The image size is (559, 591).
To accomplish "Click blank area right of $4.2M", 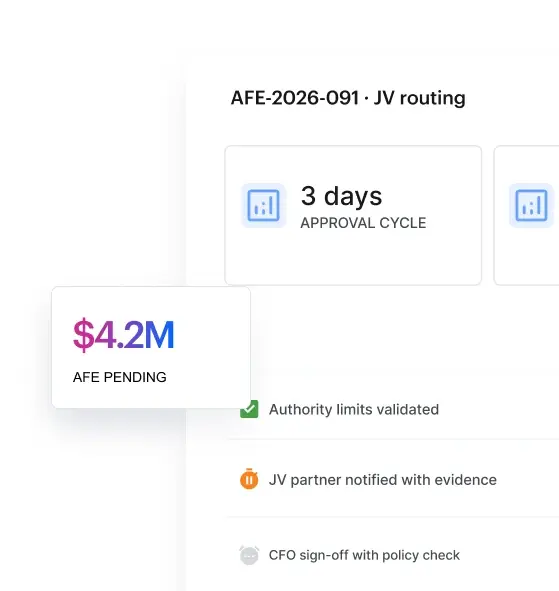I will [211, 335].
